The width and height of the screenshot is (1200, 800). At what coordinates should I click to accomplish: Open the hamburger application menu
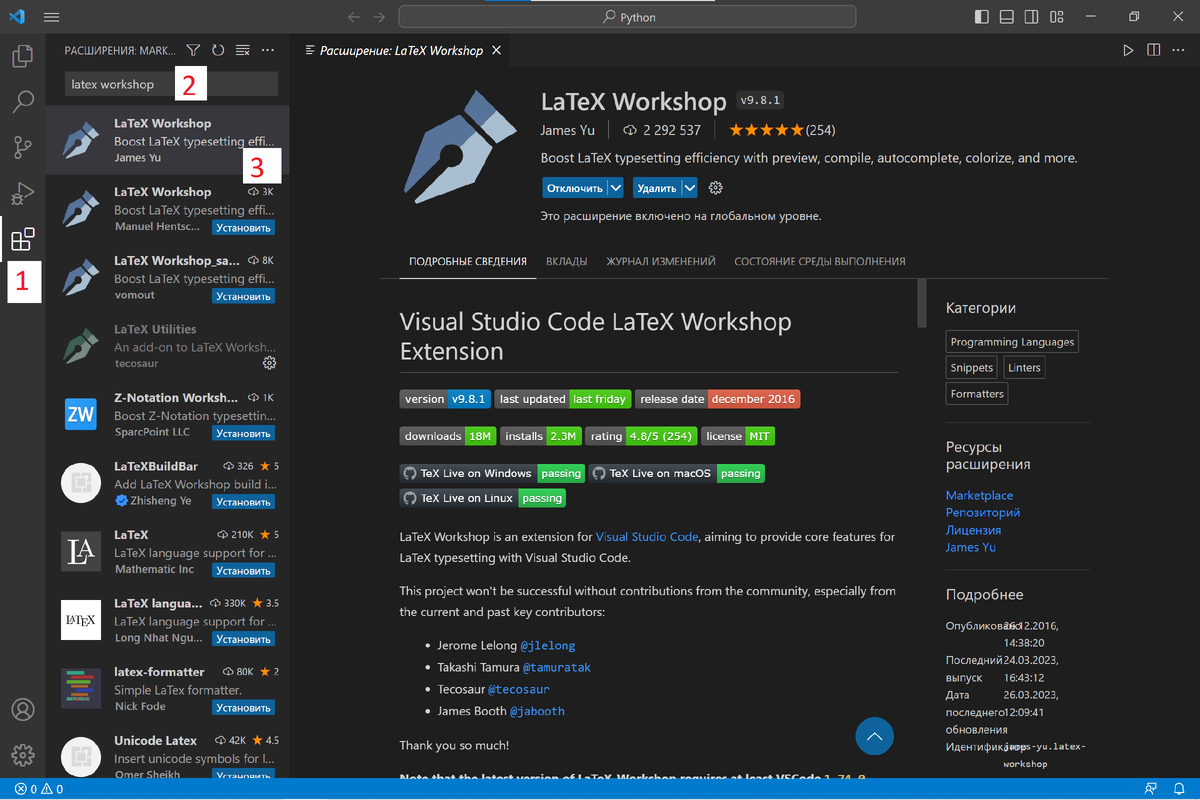coord(52,17)
